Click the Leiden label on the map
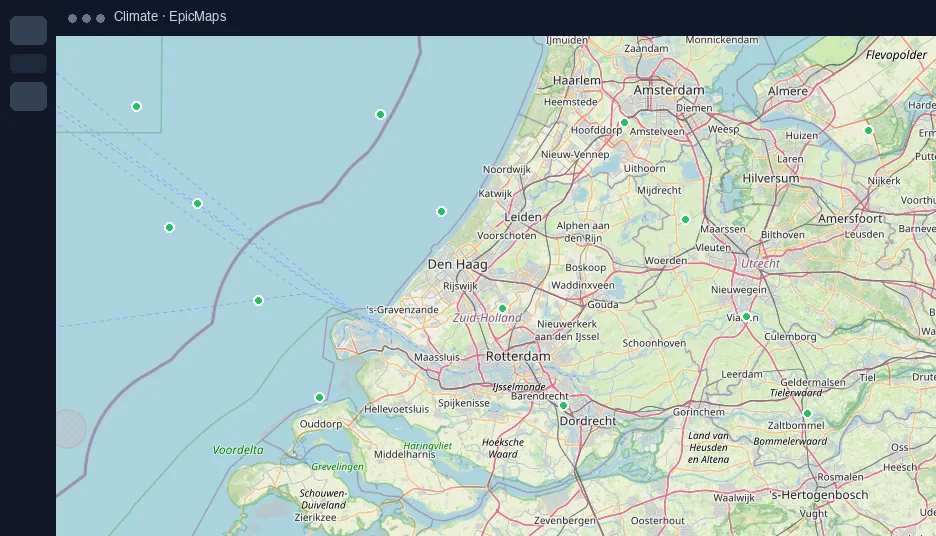The width and height of the screenshot is (936, 536). tap(523, 217)
